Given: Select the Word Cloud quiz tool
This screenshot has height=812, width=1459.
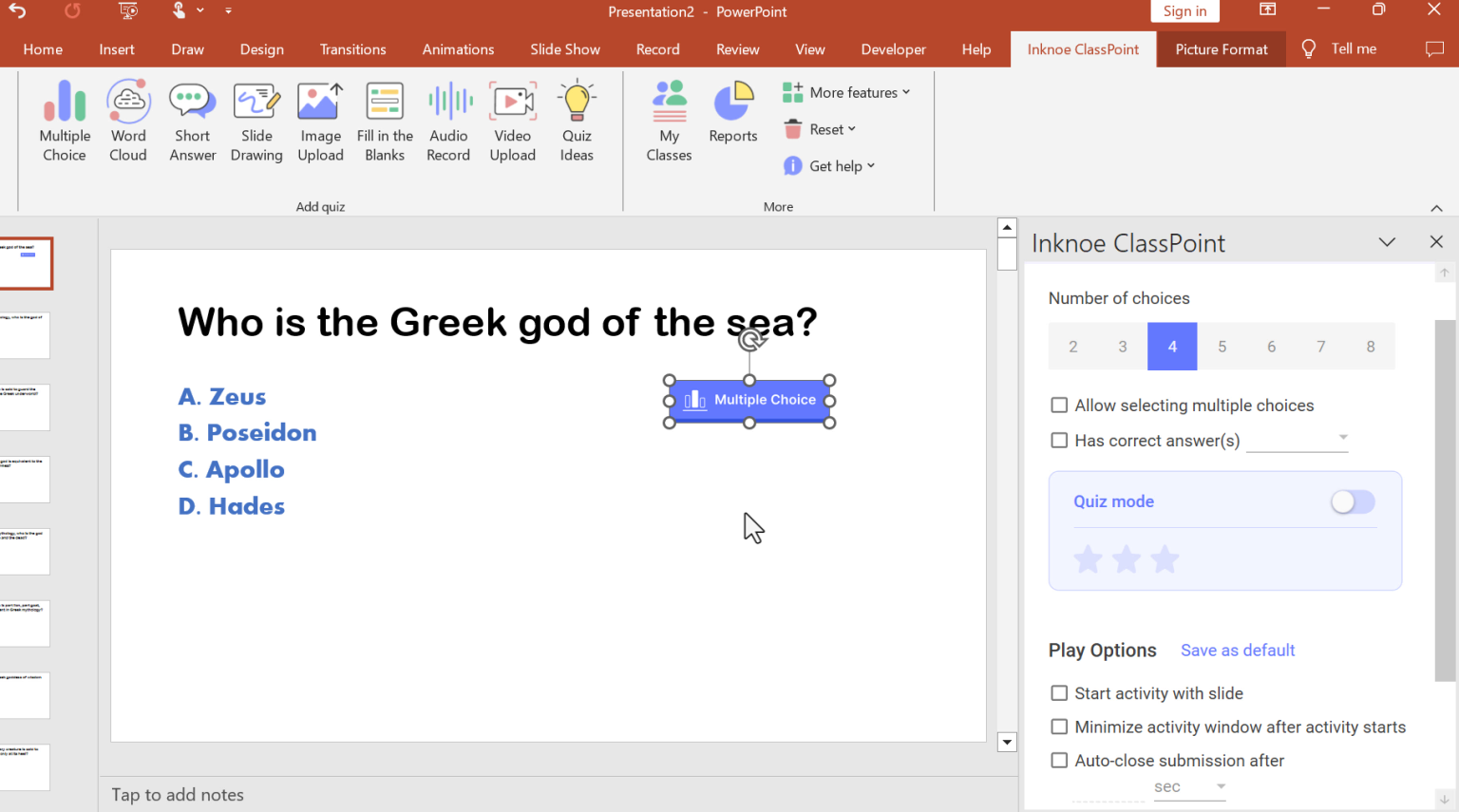Looking at the screenshot, I should pyautogui.click(x=128, y=119).
